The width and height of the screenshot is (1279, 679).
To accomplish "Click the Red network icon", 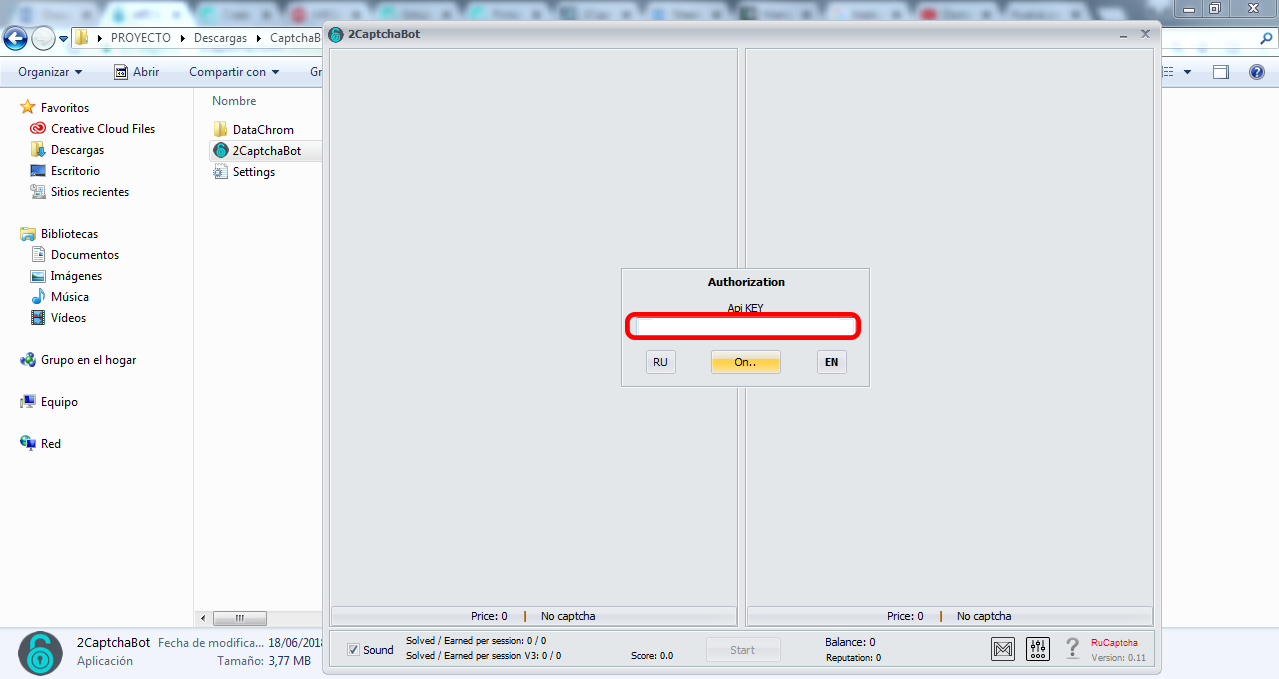I will [28, 444].
